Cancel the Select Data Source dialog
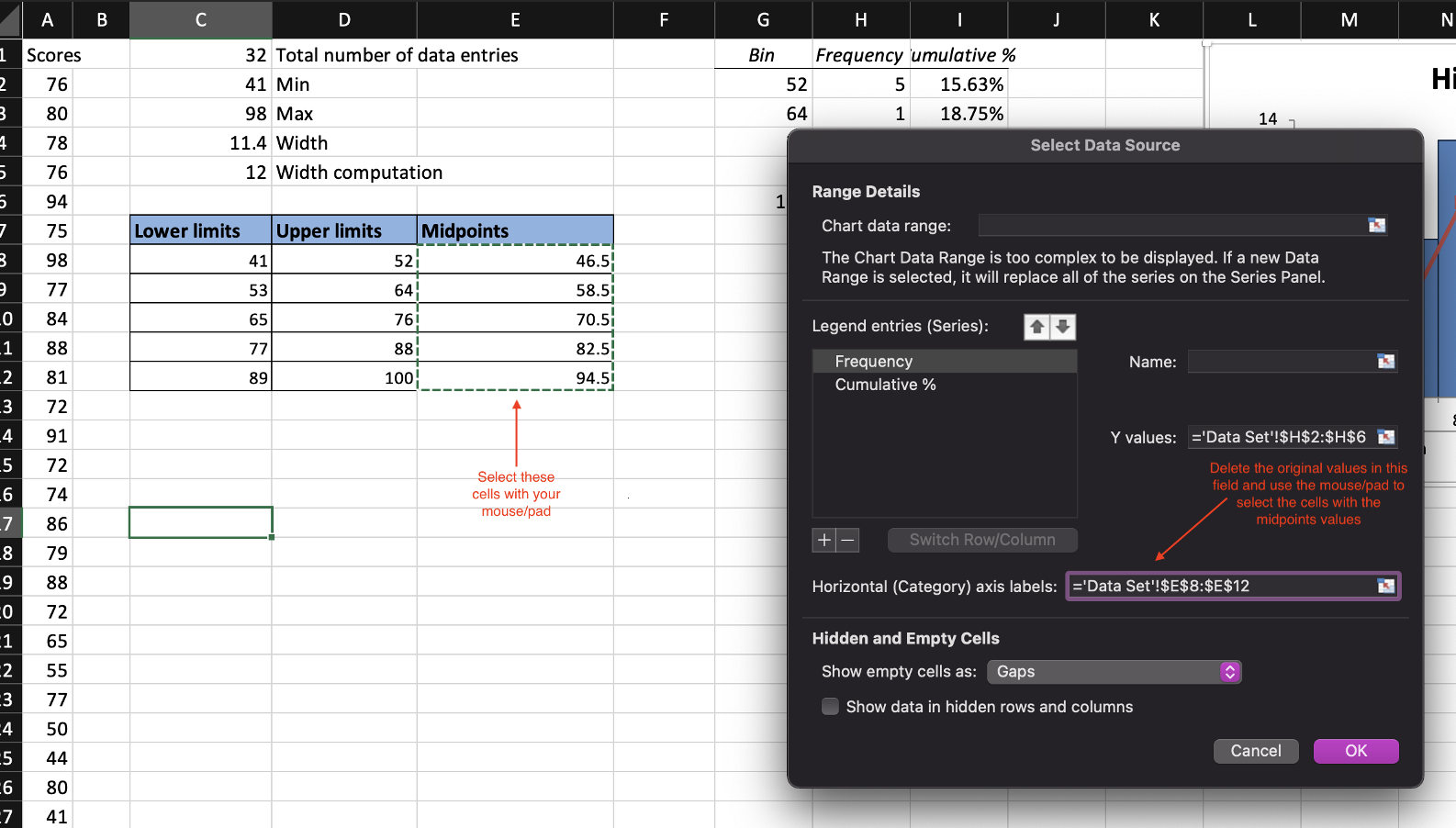Screen dimensions: 1456x828 tap(1255, 751)
